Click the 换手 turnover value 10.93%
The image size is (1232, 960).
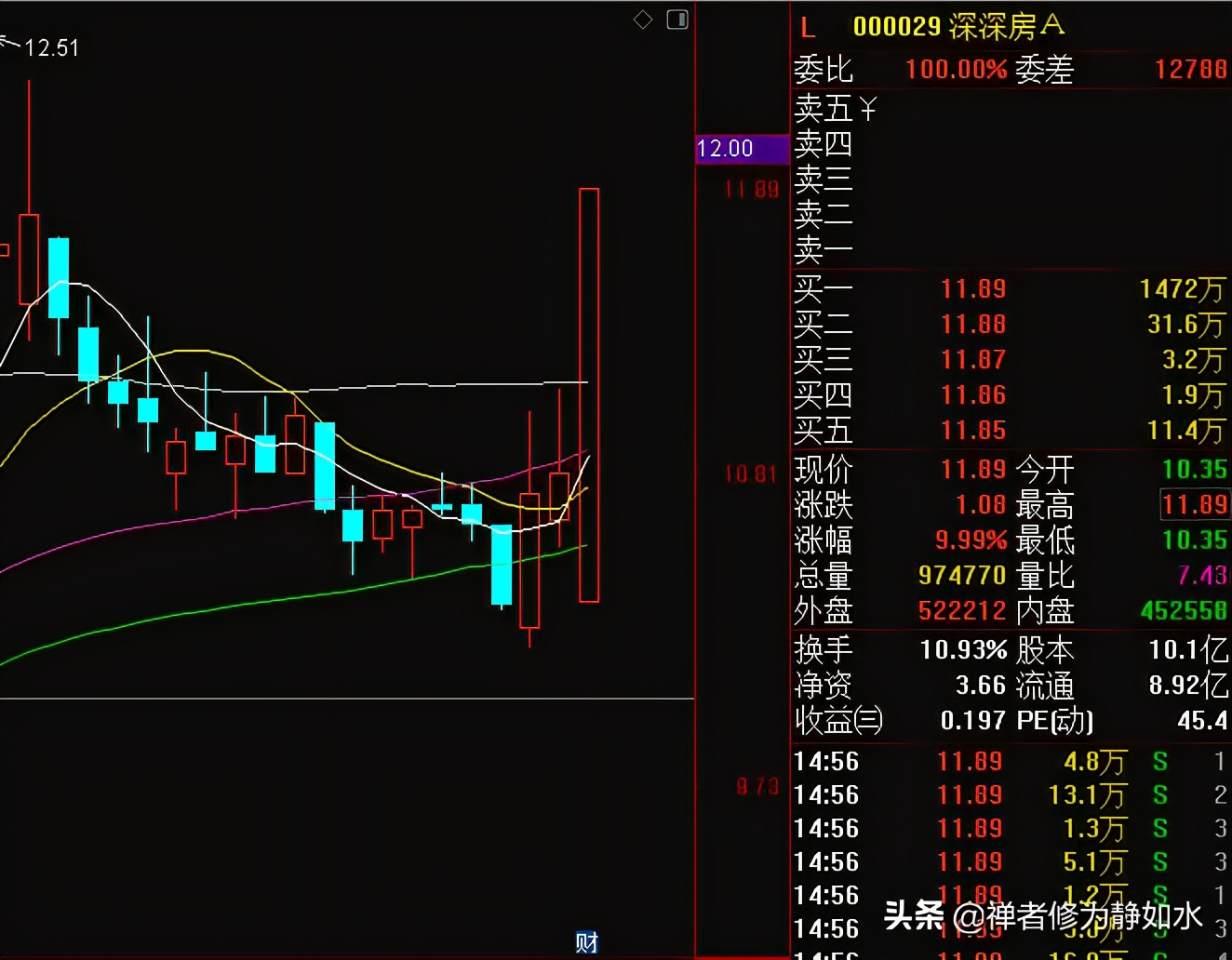[x=963, y=649]
